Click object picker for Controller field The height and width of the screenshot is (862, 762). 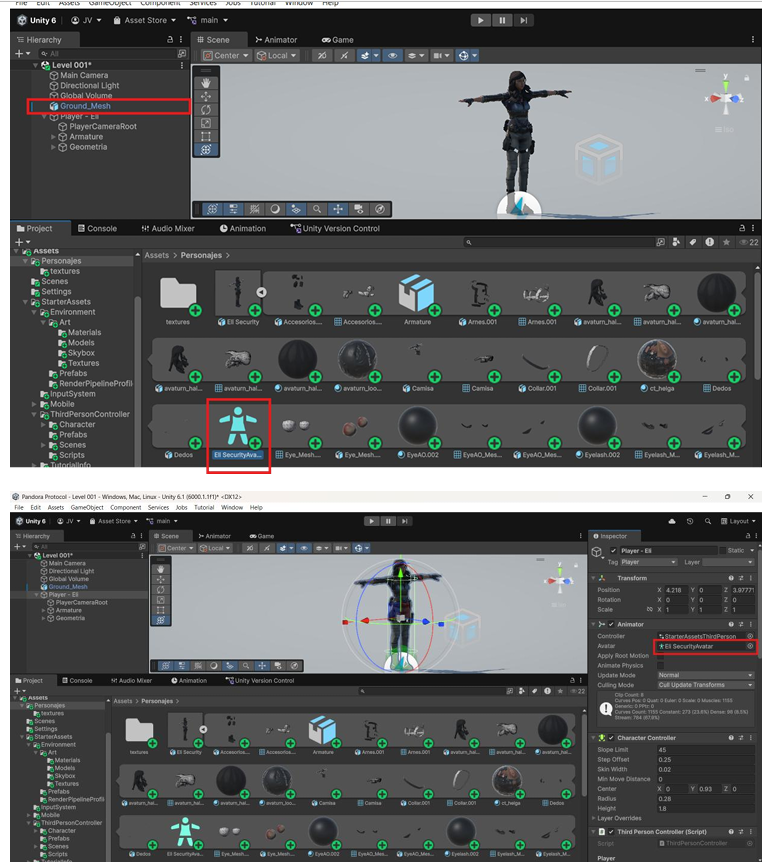pyautogui.click(x=750, y=636)
